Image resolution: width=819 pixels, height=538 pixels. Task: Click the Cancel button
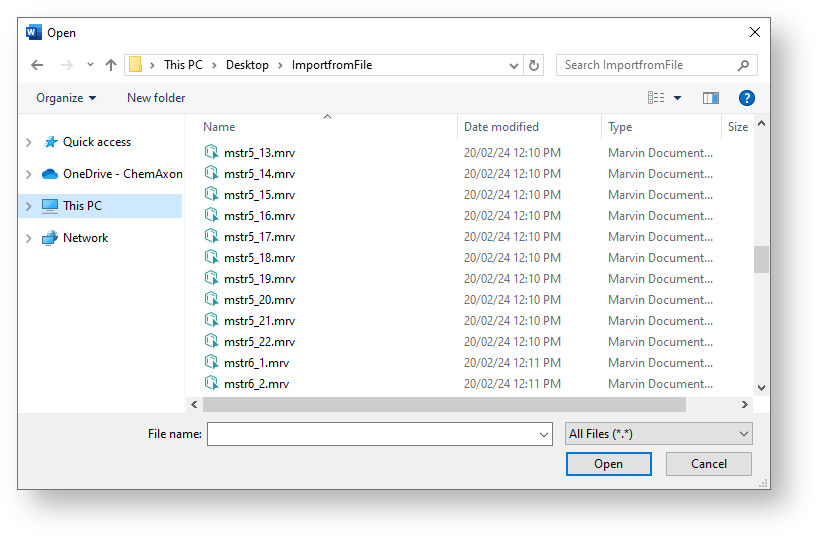[x=709, y=464]
